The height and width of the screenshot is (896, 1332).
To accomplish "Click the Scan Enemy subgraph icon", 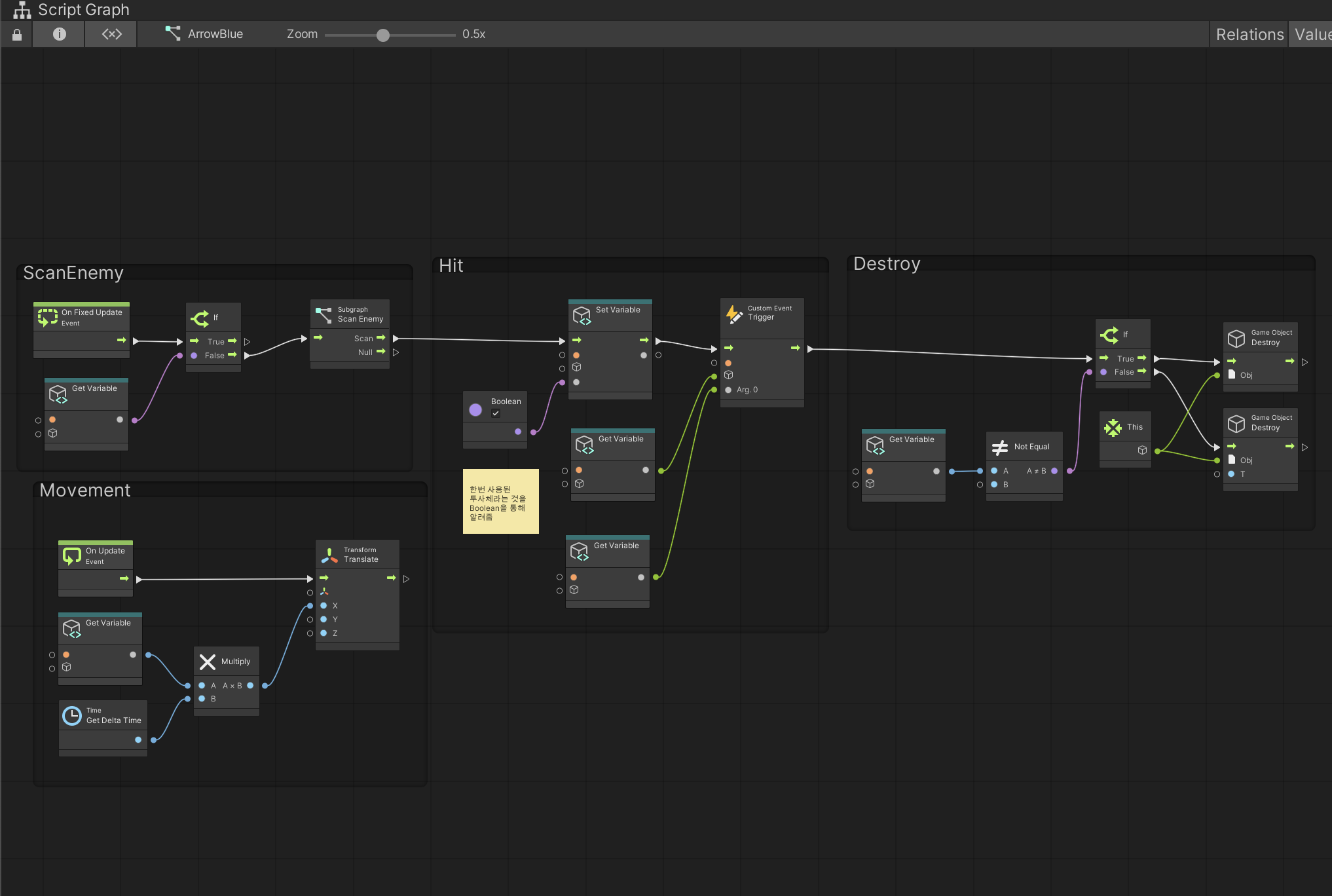I will (x=324, y=314).
